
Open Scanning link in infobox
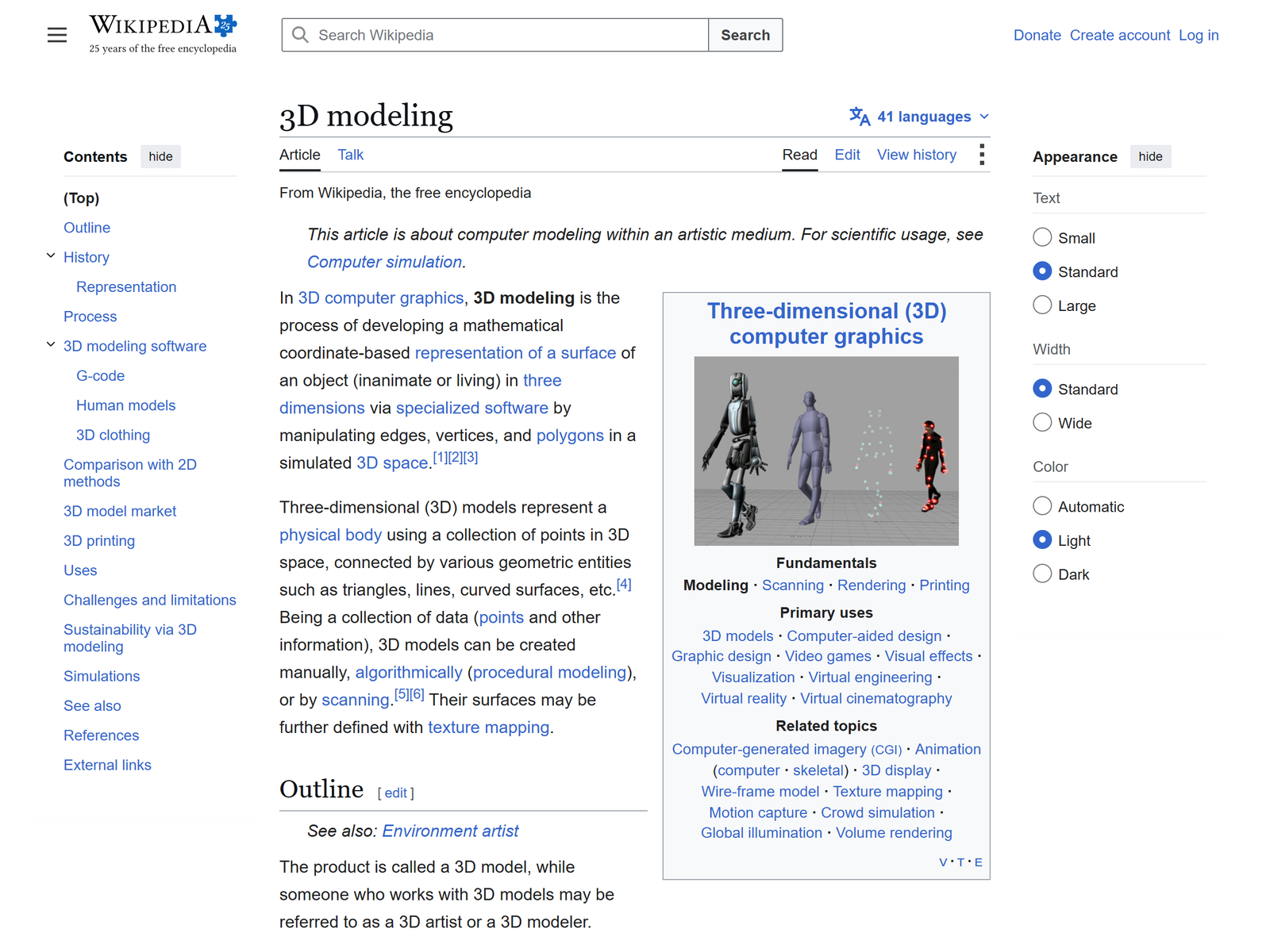tap(793, 585)
